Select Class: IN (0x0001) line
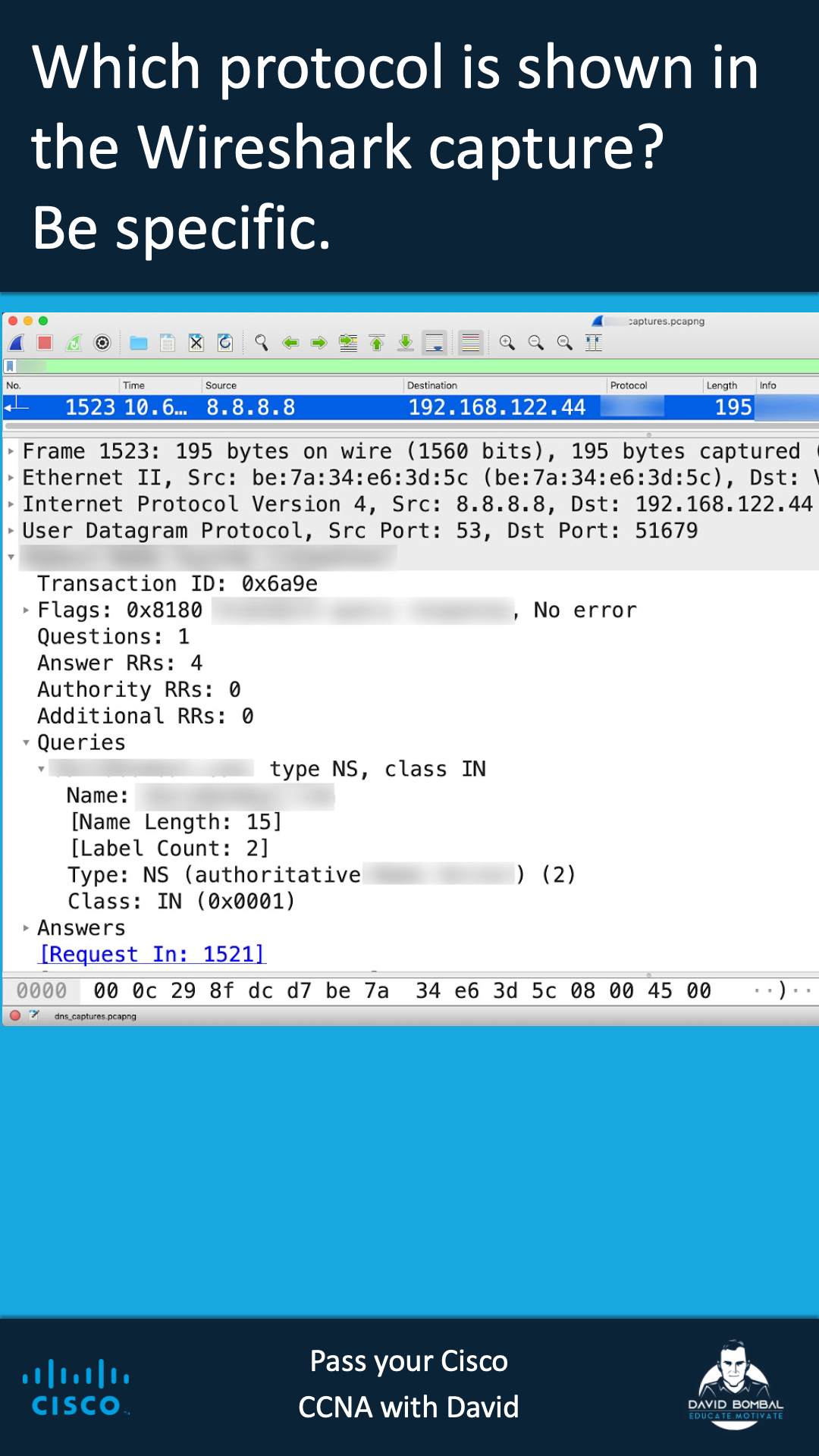 pos(181,902)
